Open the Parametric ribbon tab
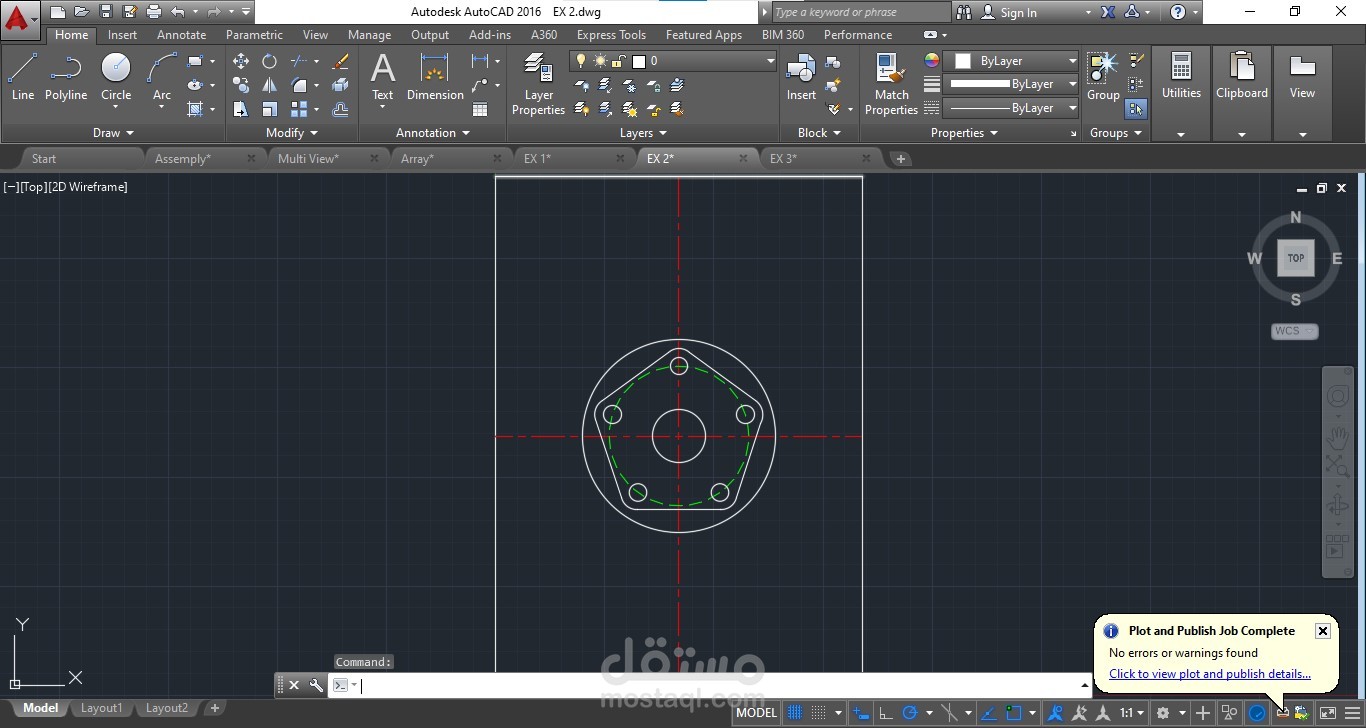This screenshot has height=728, width=1366. click(254, 34)
